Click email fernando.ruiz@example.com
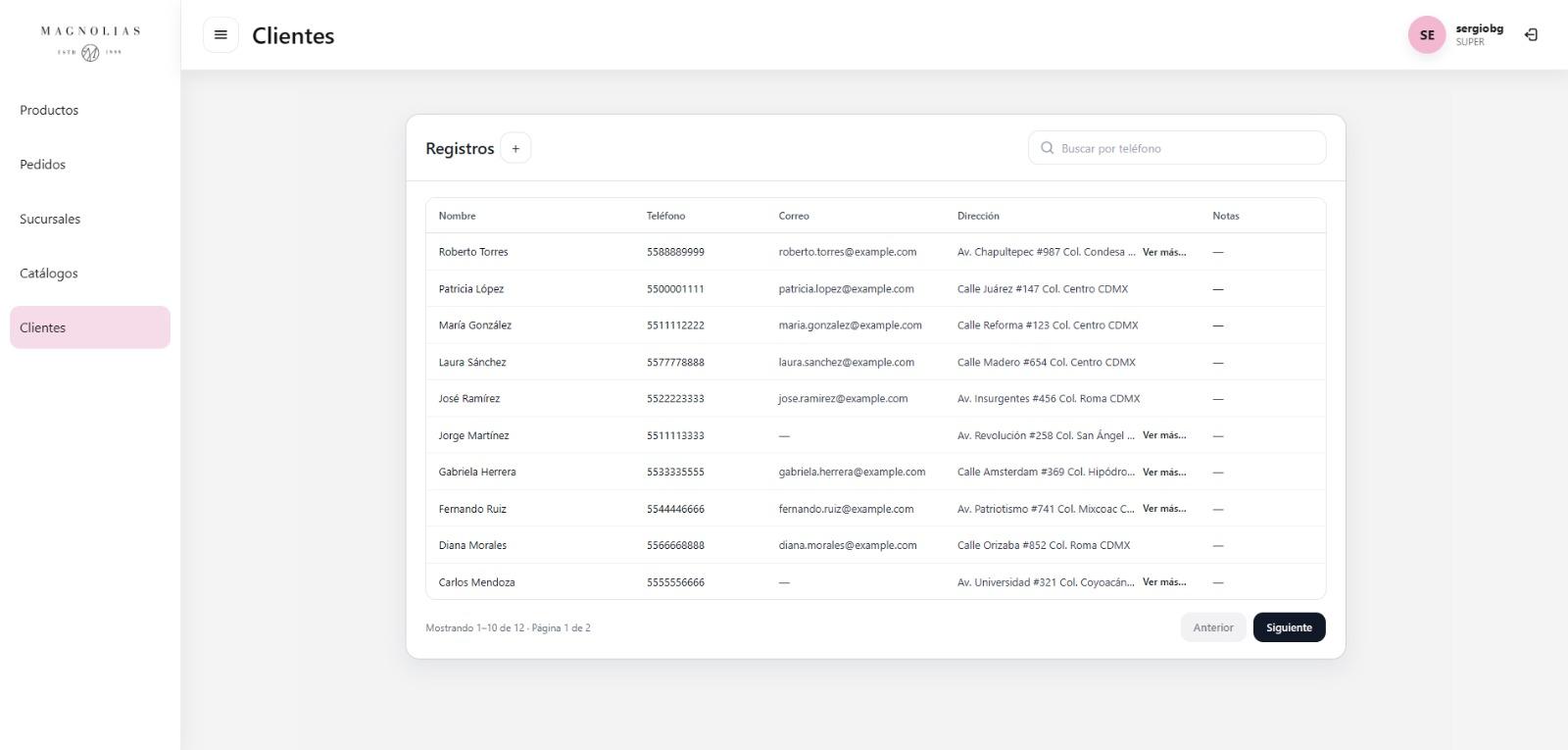This screenshot has height=750, width=1568. 846,509
